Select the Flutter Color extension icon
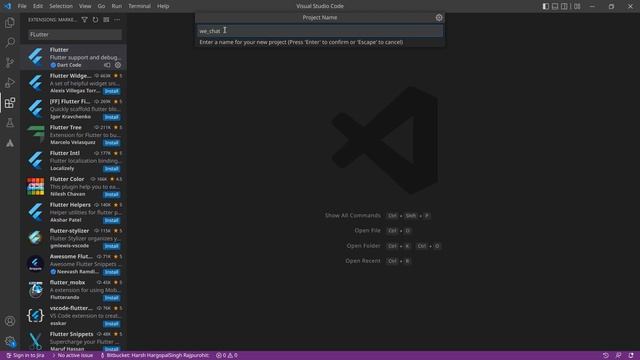The height and width of the screenshot is (360, 640). tap(36, 186)
